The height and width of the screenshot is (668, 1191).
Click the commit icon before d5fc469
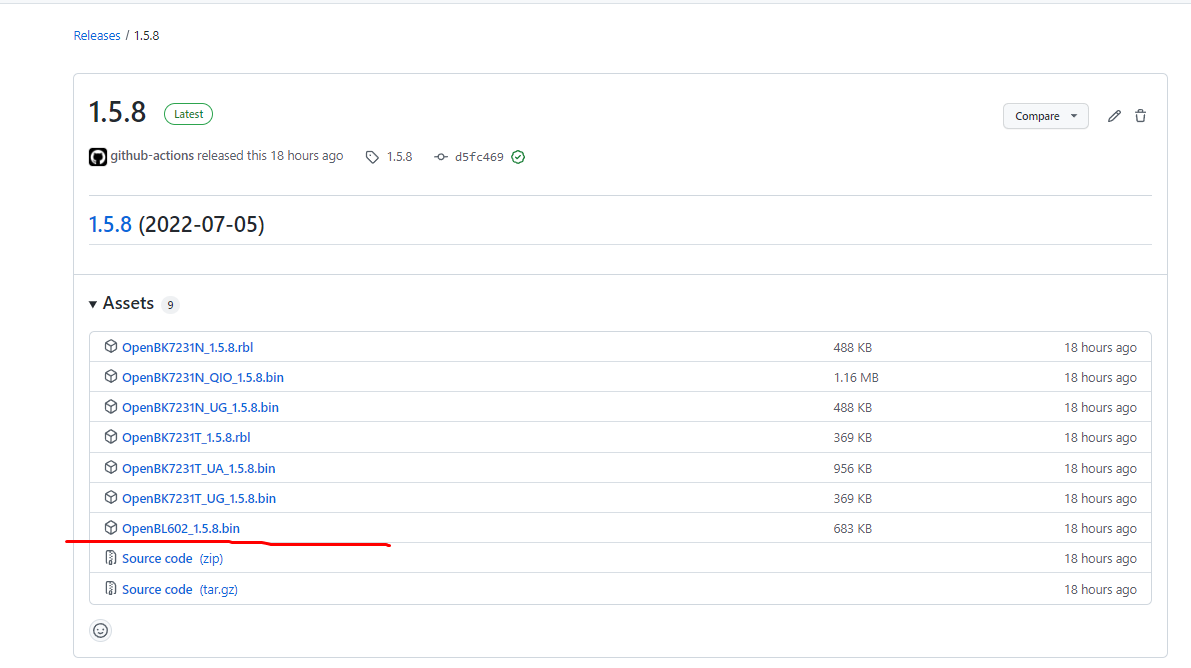click(x=441, y=157)
